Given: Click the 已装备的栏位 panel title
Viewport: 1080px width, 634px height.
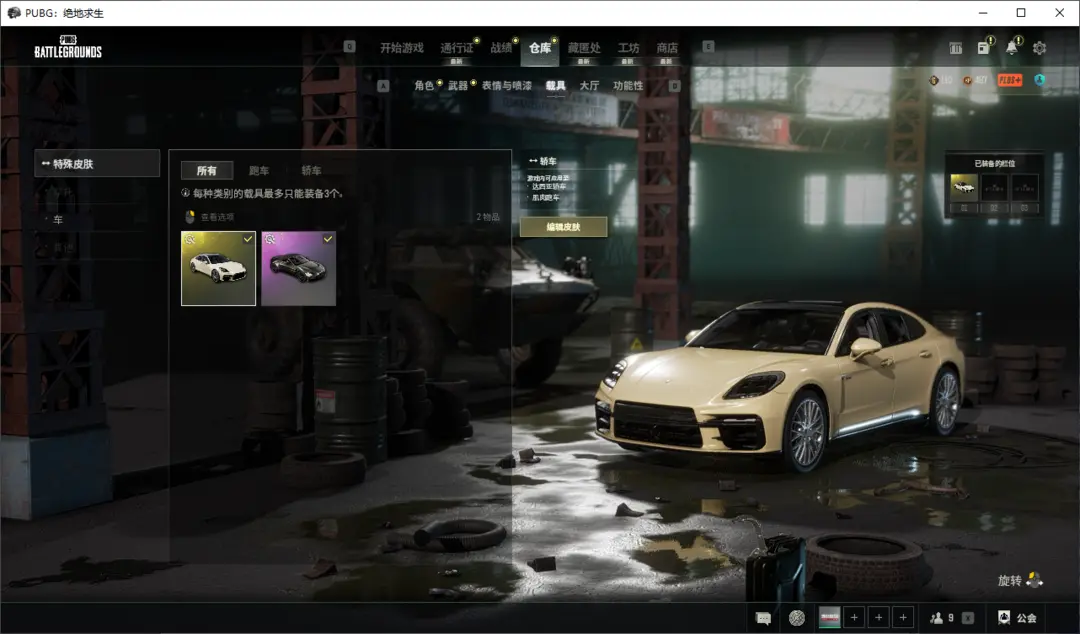Looking at the screenshot, I should 995,163.
